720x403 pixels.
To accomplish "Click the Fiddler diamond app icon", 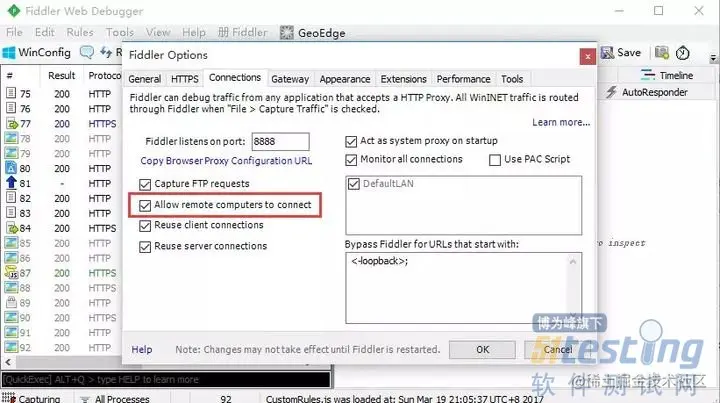I will [13, 11].
